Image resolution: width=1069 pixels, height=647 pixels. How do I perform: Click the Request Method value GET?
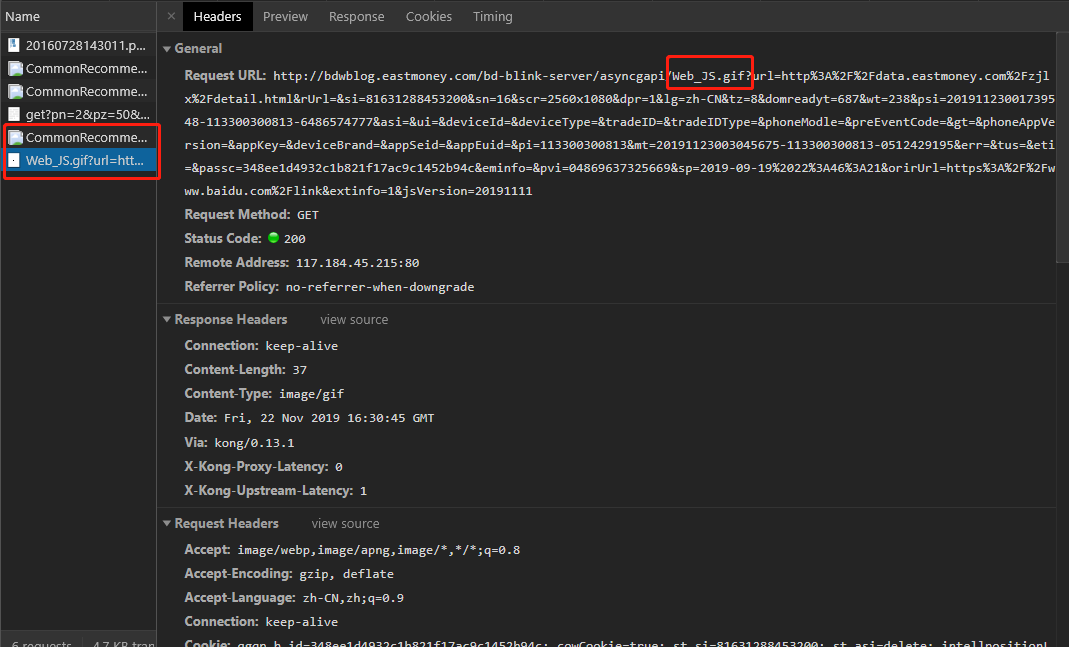(x=307, y=215)
